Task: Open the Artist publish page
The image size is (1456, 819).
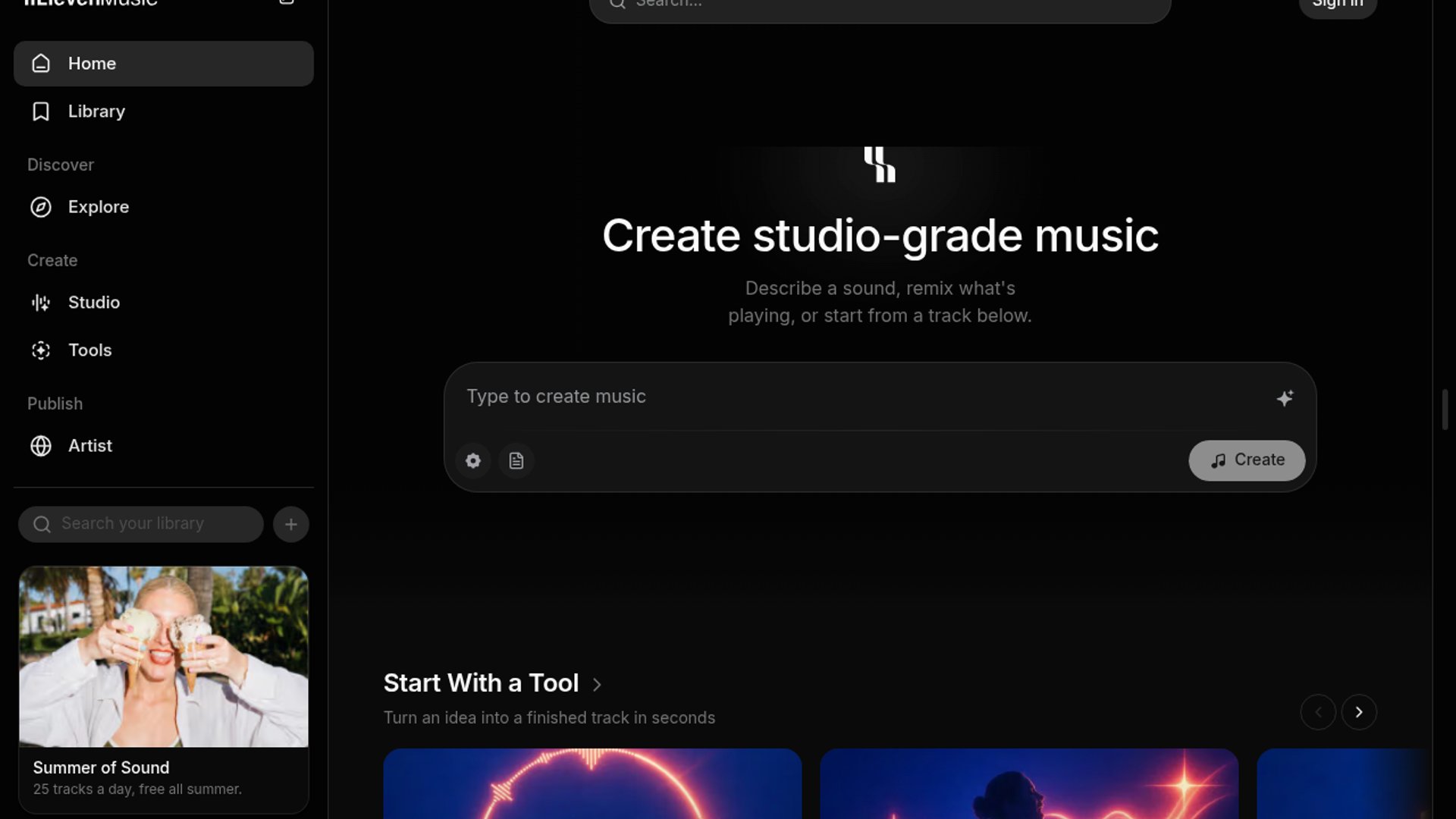Action: click(x=163, y=446)
